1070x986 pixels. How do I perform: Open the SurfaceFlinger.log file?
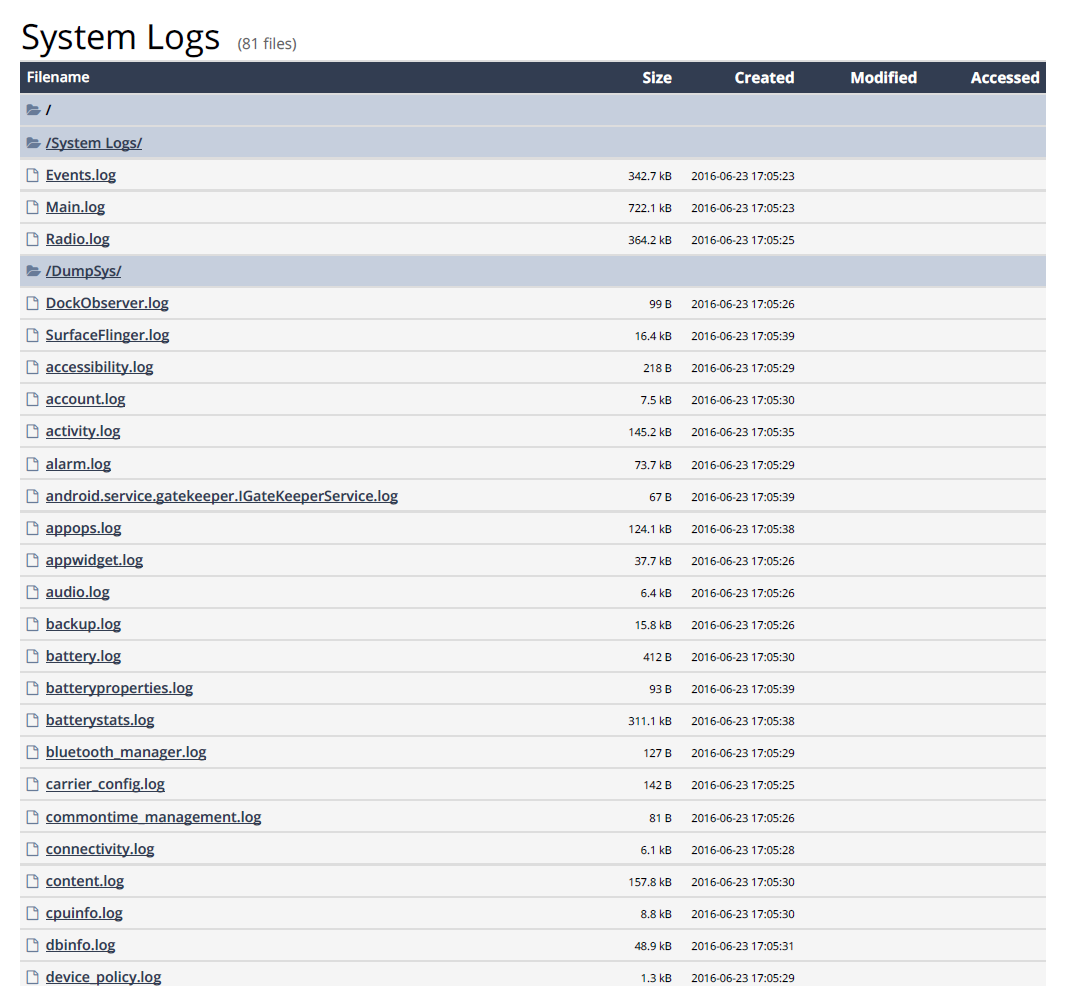click(107, 335)
